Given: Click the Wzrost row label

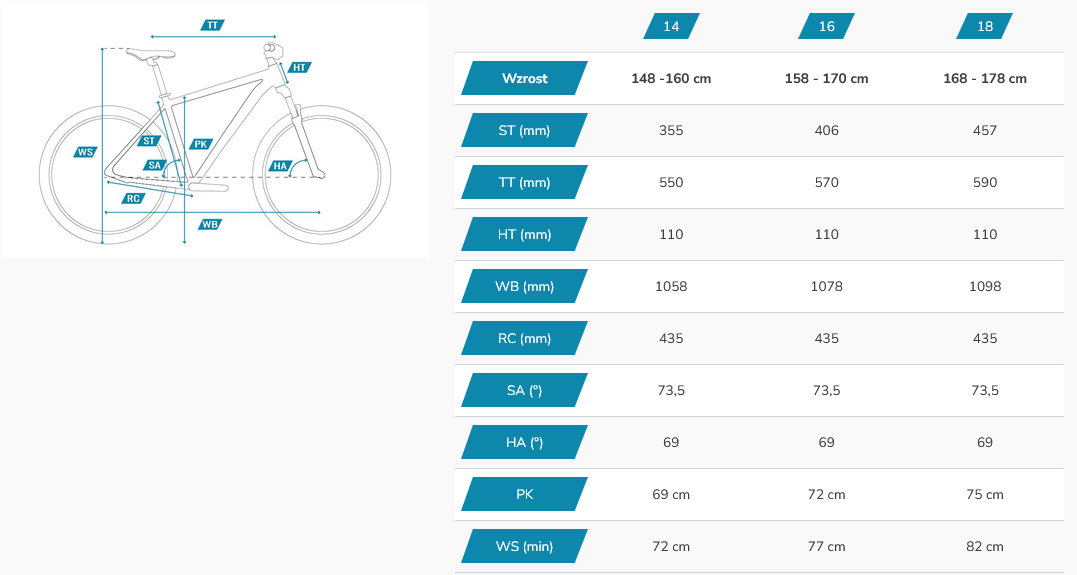Looking at the screenshot, I should pyautogui.click(x=524, y=78).
